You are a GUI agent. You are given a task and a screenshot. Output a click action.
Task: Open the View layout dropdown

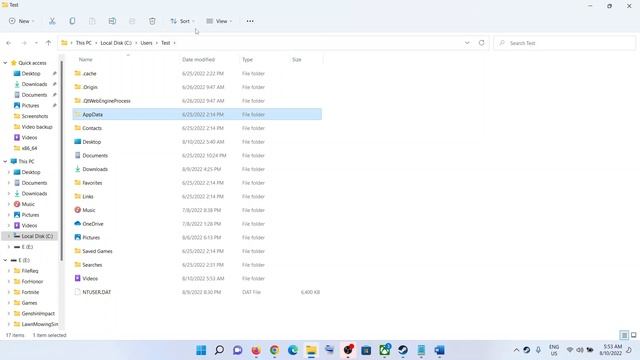coord(219,21)
